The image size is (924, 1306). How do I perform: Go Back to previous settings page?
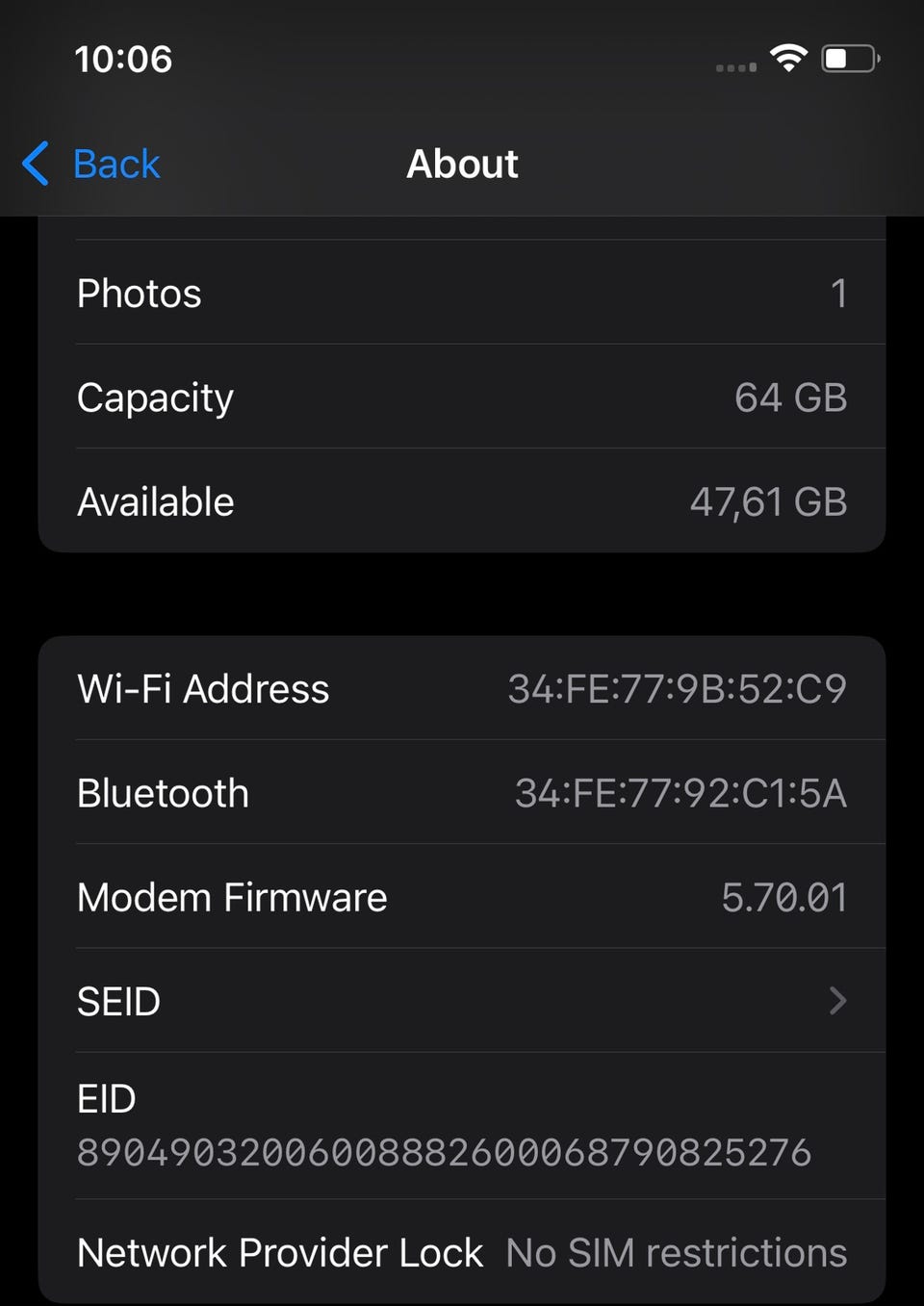click(x=115, y=164)
